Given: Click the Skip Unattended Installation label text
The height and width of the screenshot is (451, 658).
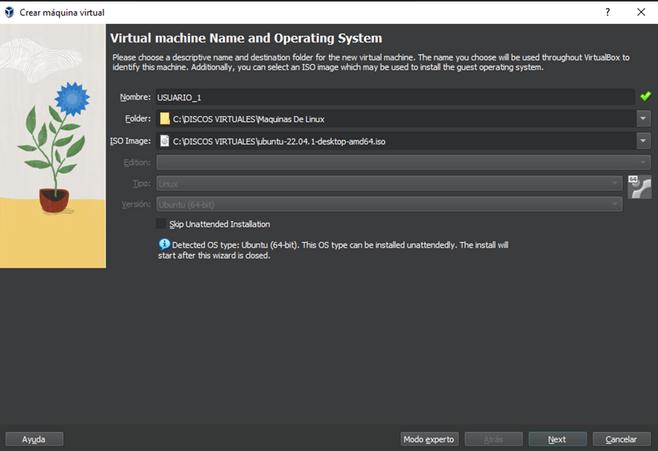Looking at the screenshot, I should 219,224.
